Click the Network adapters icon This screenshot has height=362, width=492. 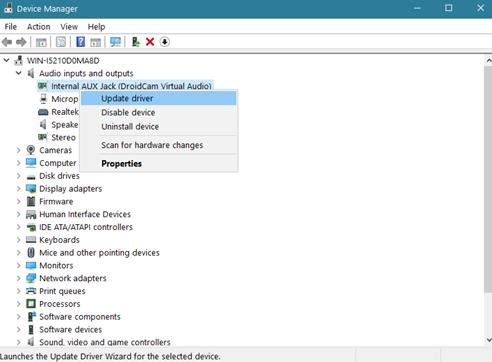(x=31, y=278)
